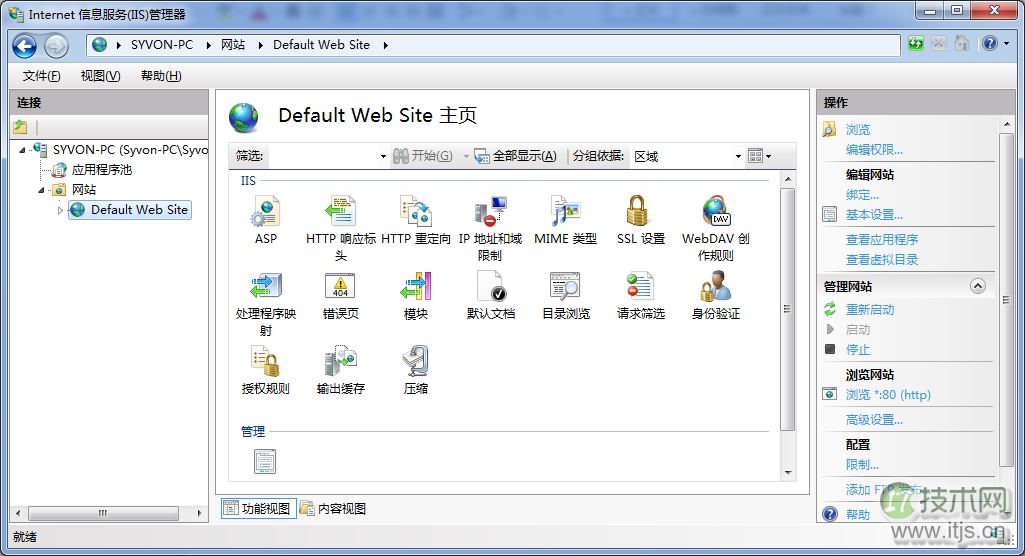Image resolution: width=1025 pixels, height=556 pixels.
Task: Open the view mode dropdown button
Action: pos(760,155)
